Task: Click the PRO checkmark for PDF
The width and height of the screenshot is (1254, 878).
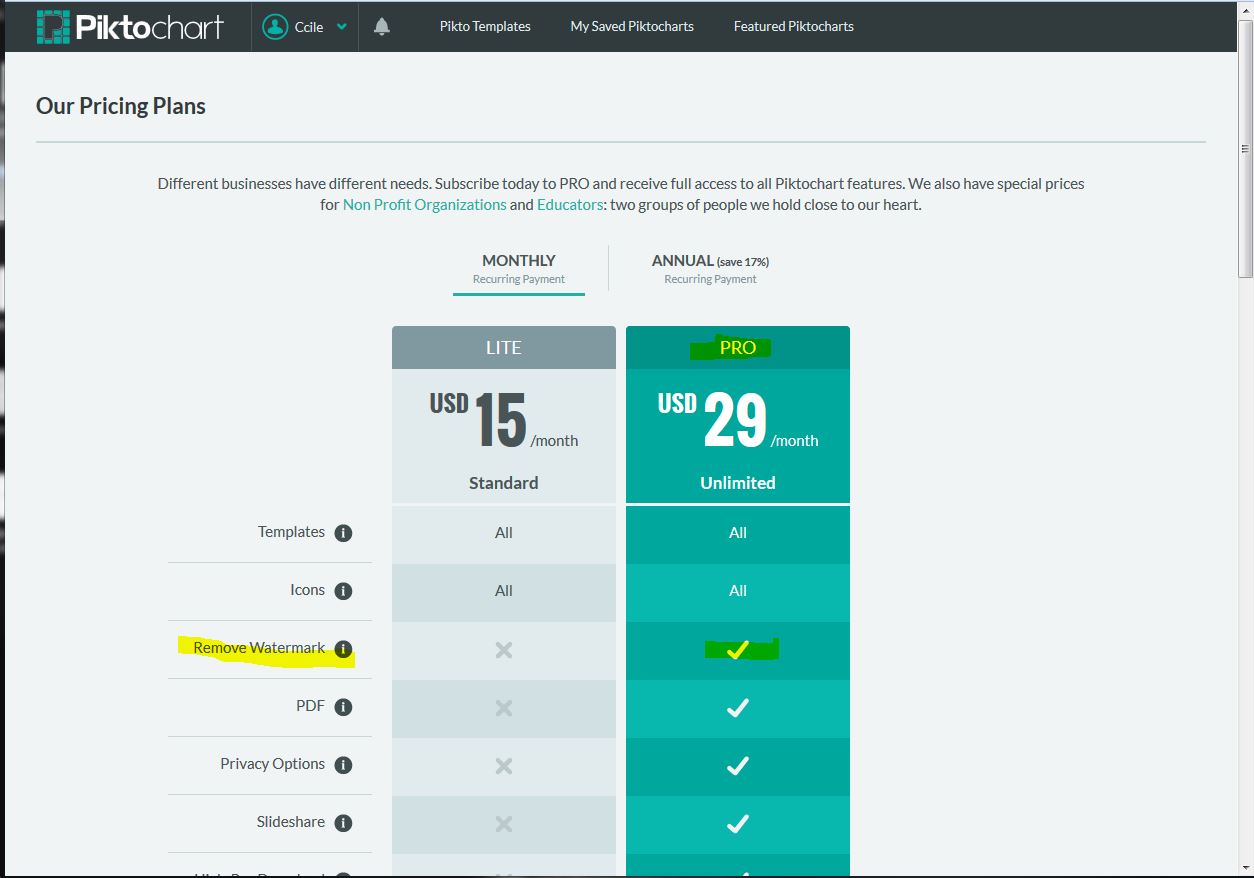Action: (x=738, y=708)
